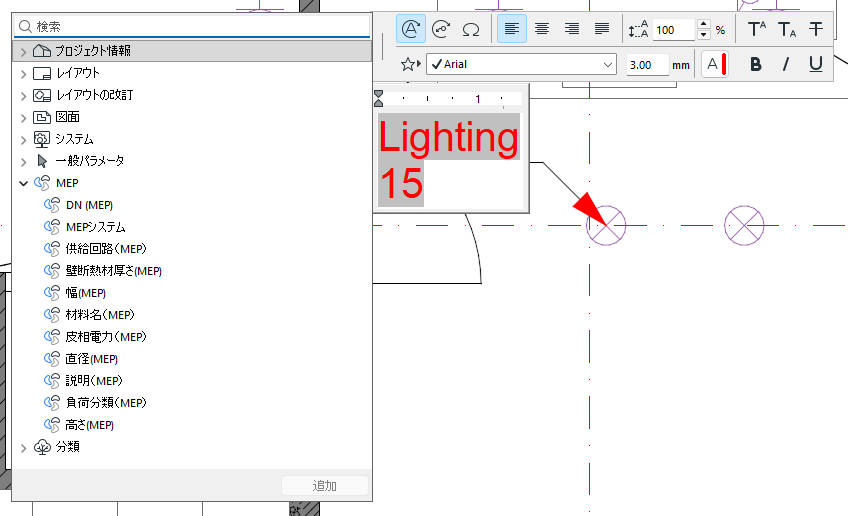Viewport: 848px width, 516px height.
Task: Click the 追加 button
Action: [324, 486]
